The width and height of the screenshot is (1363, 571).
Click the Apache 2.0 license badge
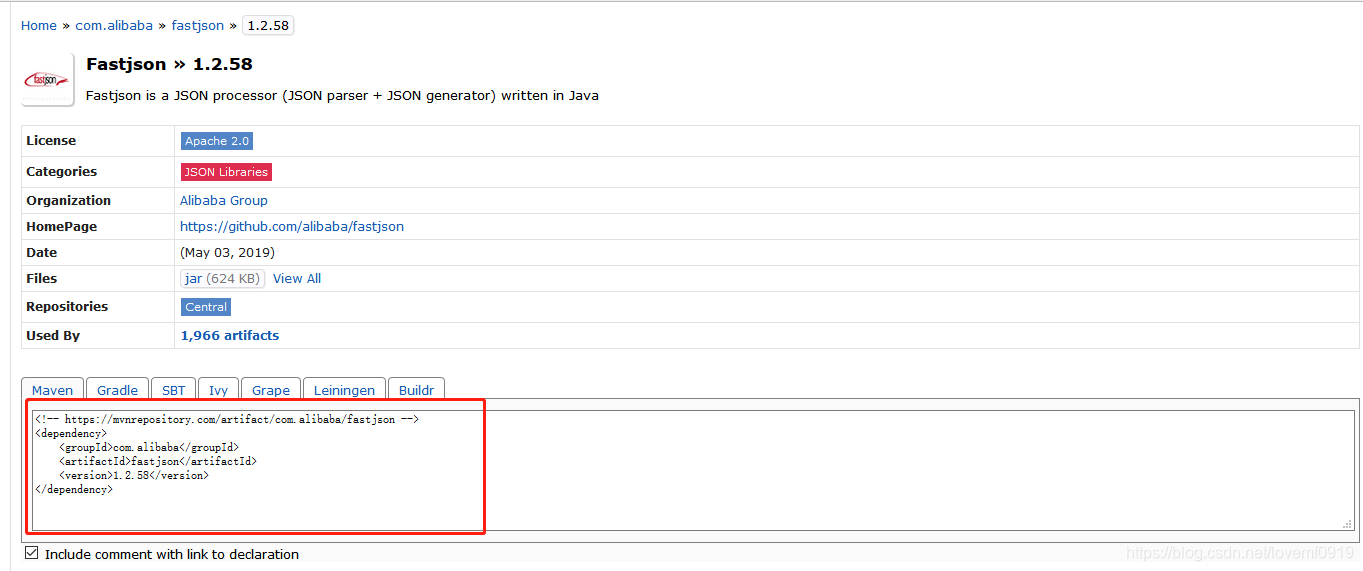pyautogui.click(x=217, y=141)
